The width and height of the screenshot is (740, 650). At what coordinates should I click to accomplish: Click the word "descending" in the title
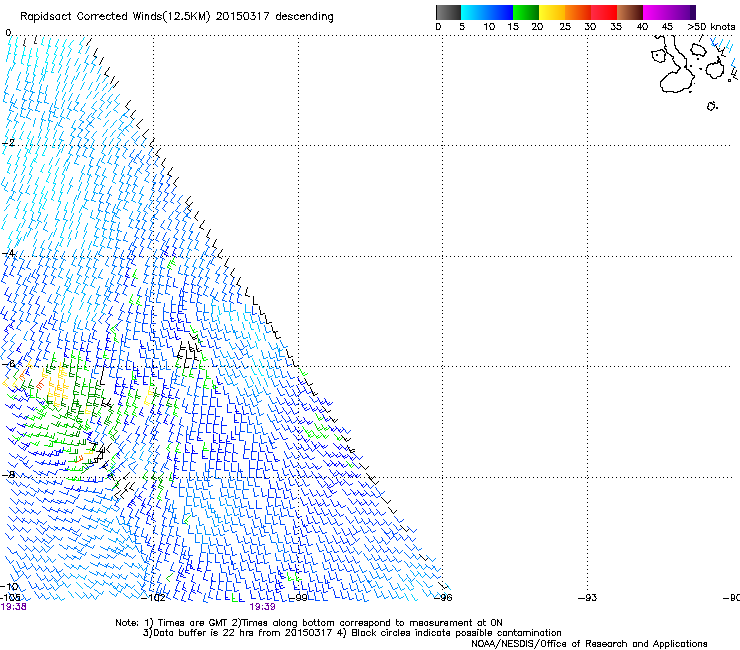pos(304,17)
